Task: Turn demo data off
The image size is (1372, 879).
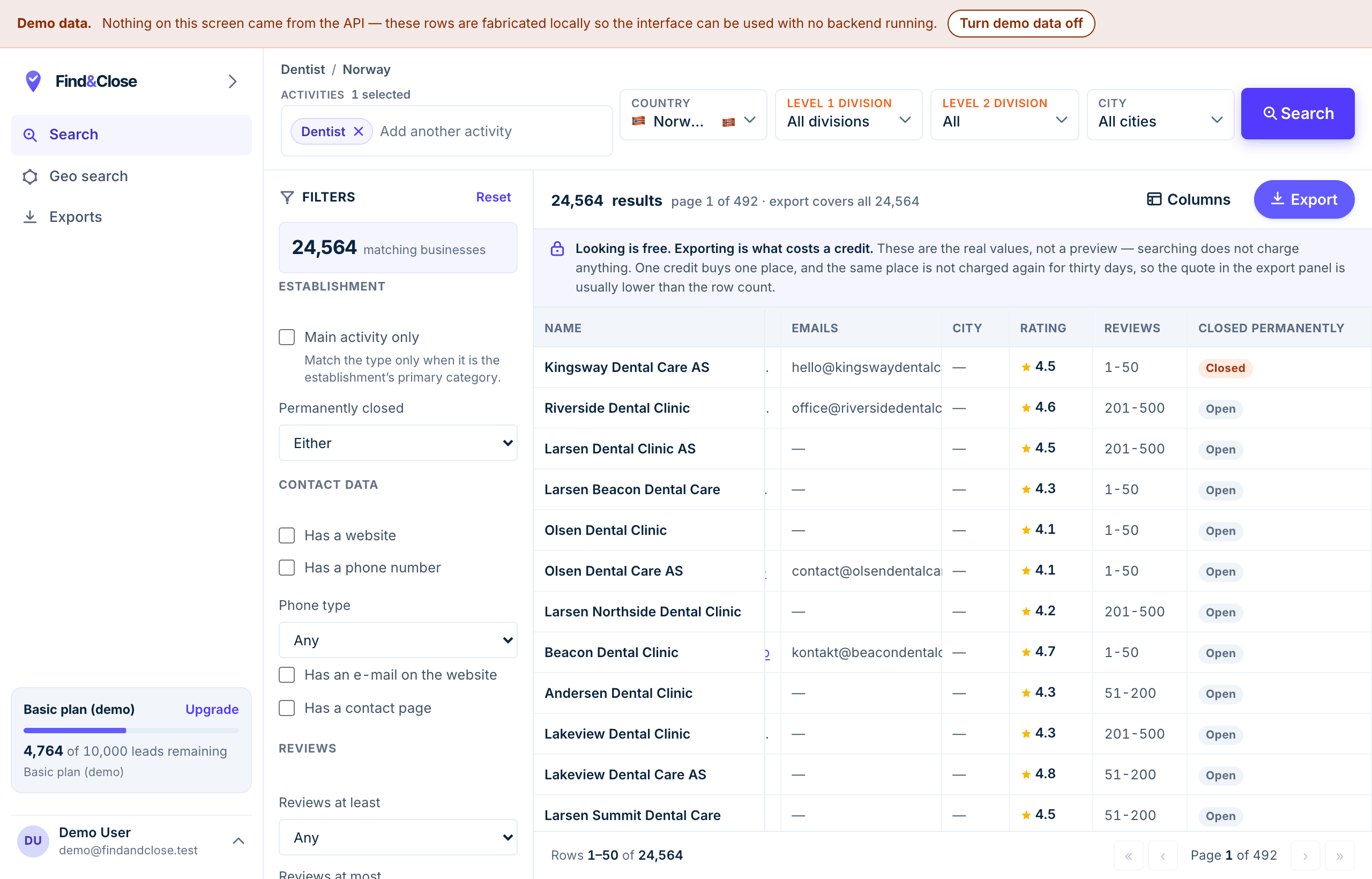Action: pyautogui.click(x=1020, y=24)
